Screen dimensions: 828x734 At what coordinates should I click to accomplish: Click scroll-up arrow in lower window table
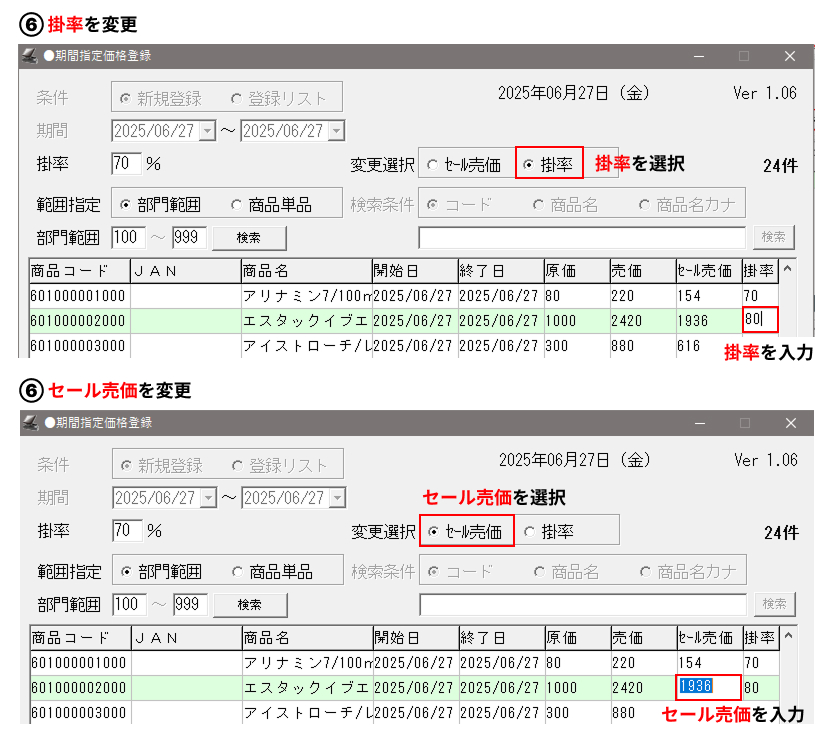(787, 637)
